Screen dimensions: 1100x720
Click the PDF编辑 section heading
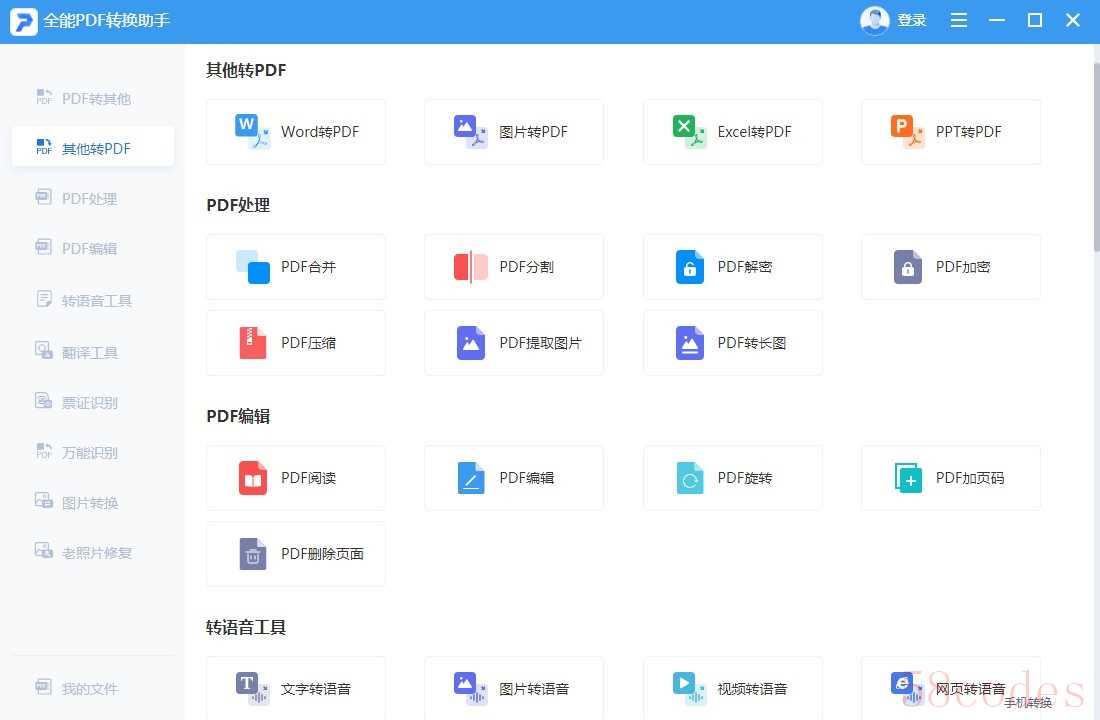click(x=239, y=416)
